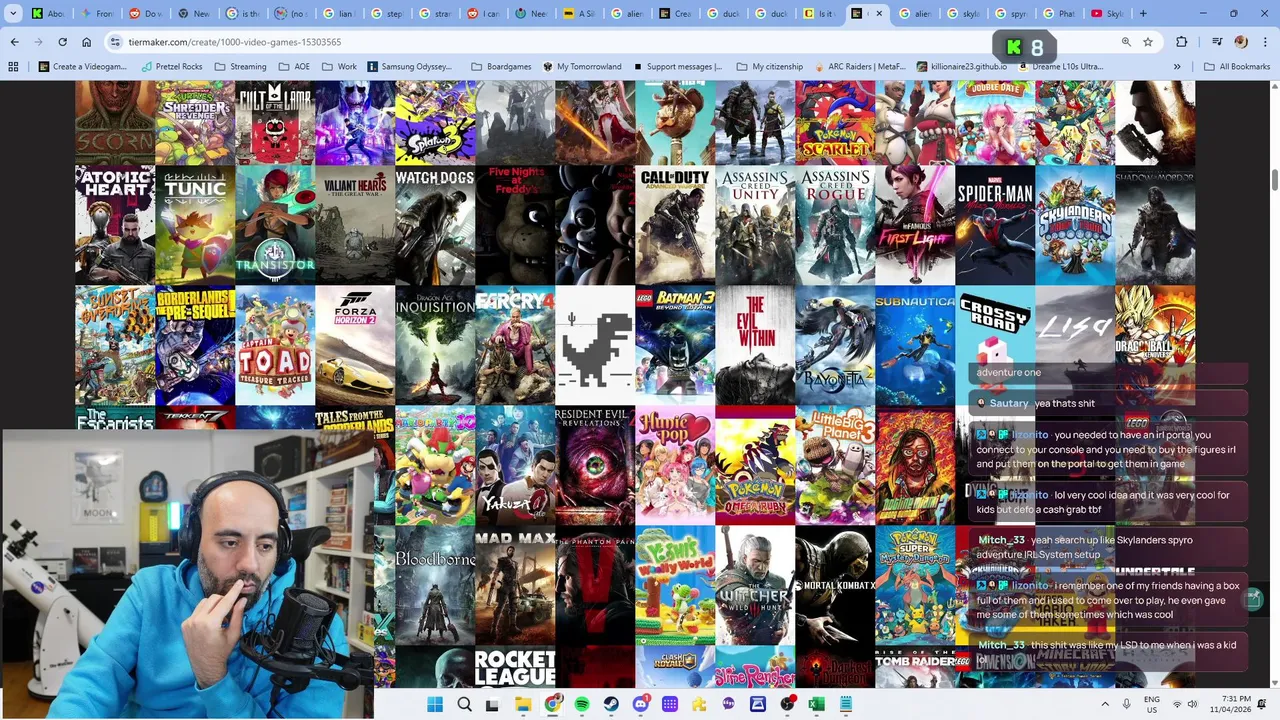
Task: Toggle the microphone icon in system tray
Action: 1127,704
